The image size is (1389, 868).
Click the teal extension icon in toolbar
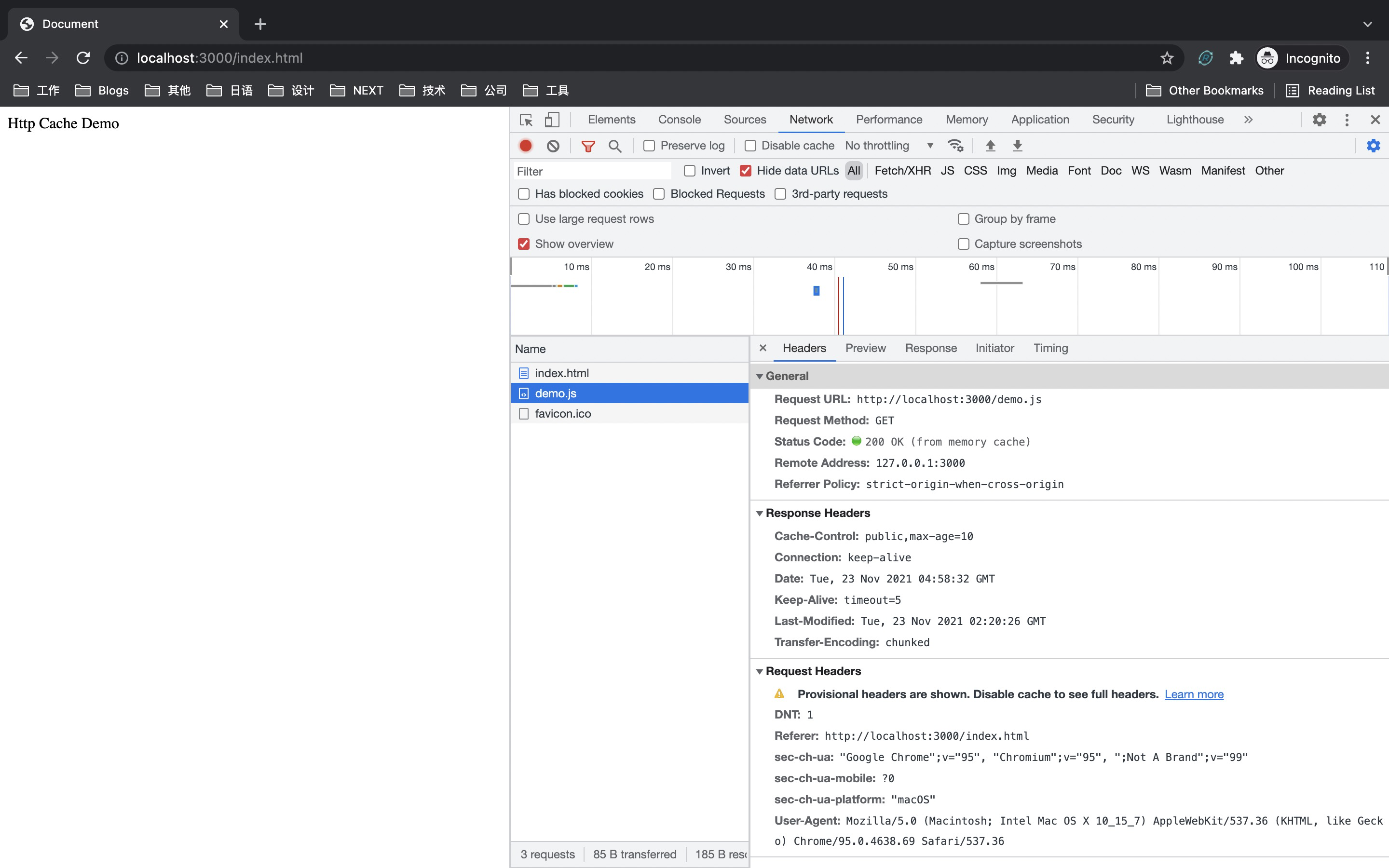point(1205,58)
